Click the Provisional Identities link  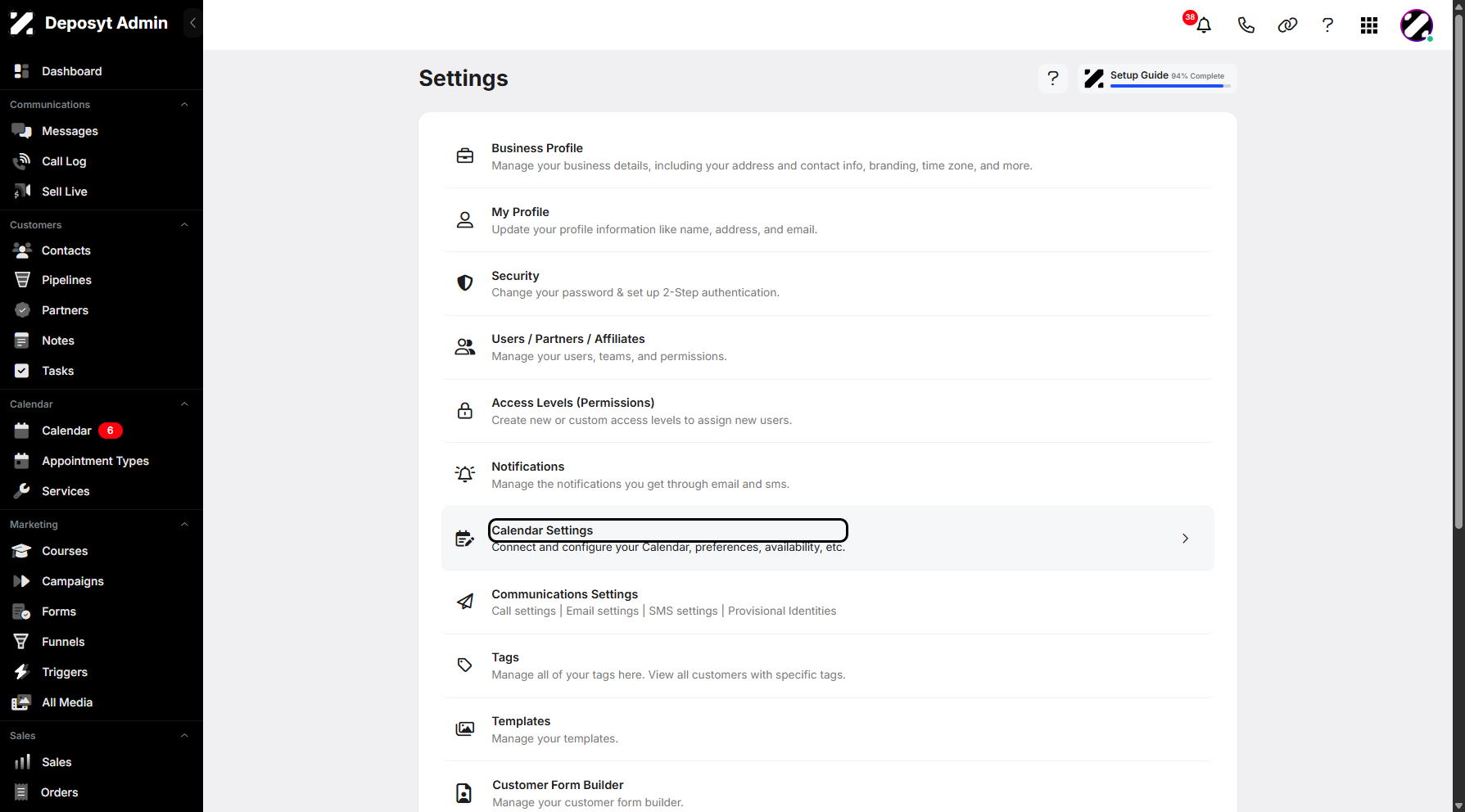[x=782, y=611]
